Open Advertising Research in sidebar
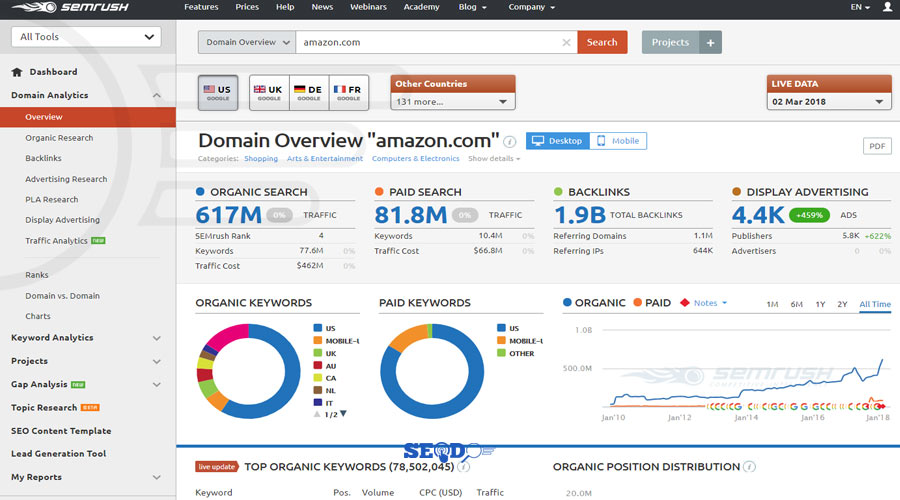 66,179
